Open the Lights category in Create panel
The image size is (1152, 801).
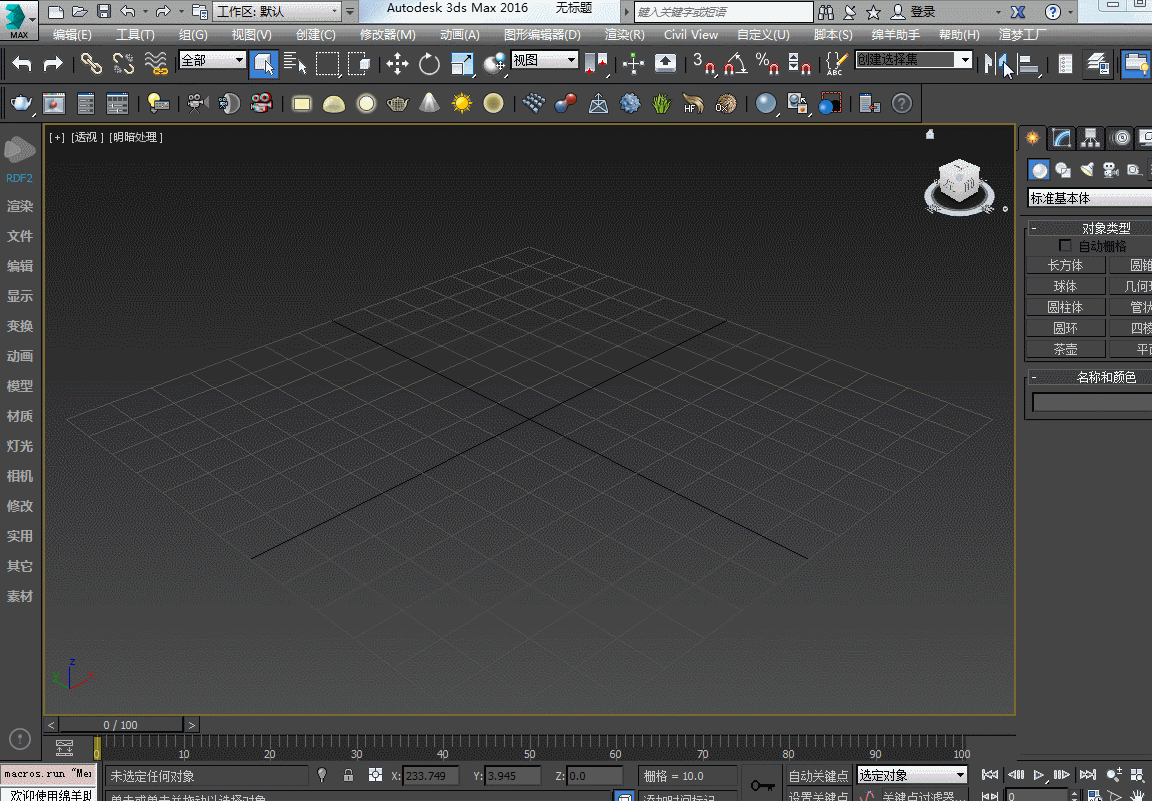[x=1086, y=170]
